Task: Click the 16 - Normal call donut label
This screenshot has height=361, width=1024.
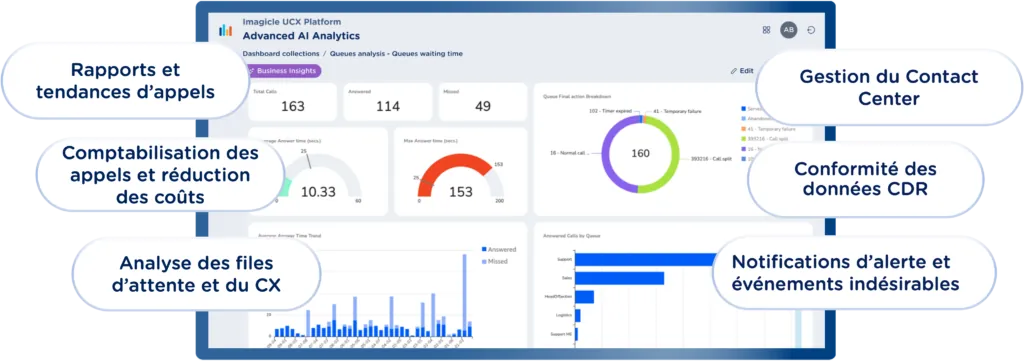Action: tap(569, 153)
